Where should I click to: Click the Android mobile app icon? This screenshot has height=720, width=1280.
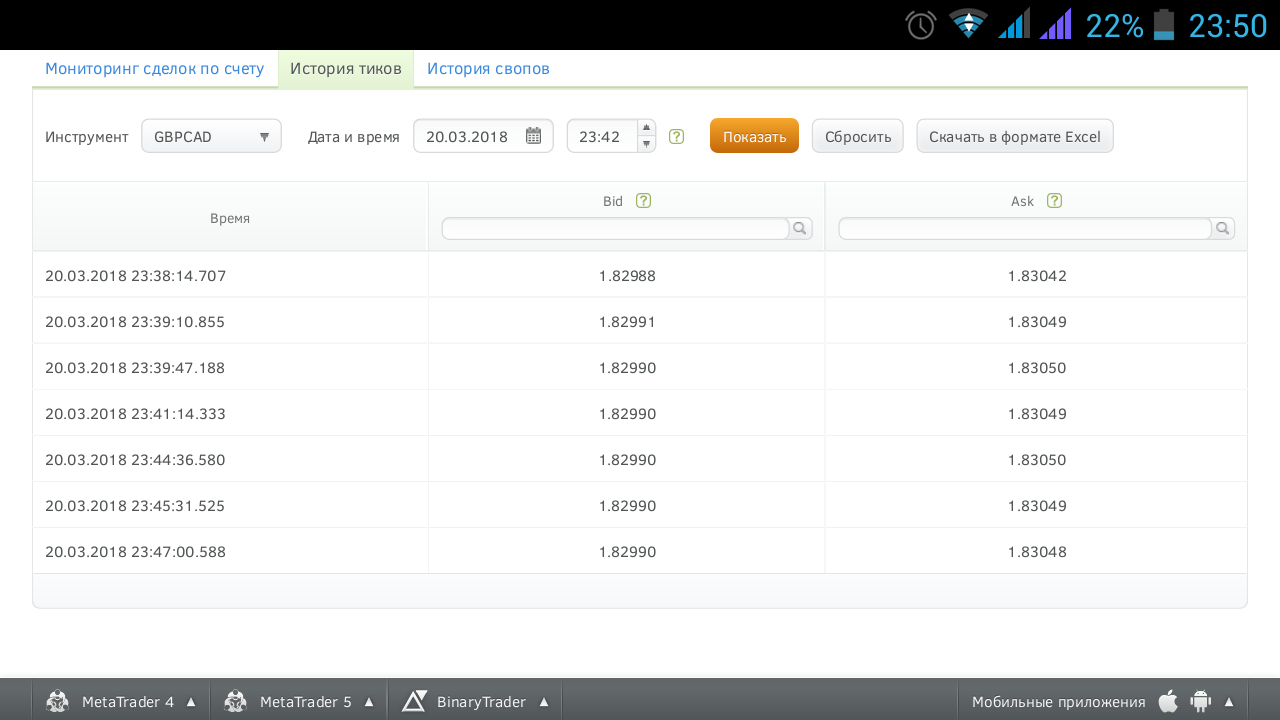1200,702
